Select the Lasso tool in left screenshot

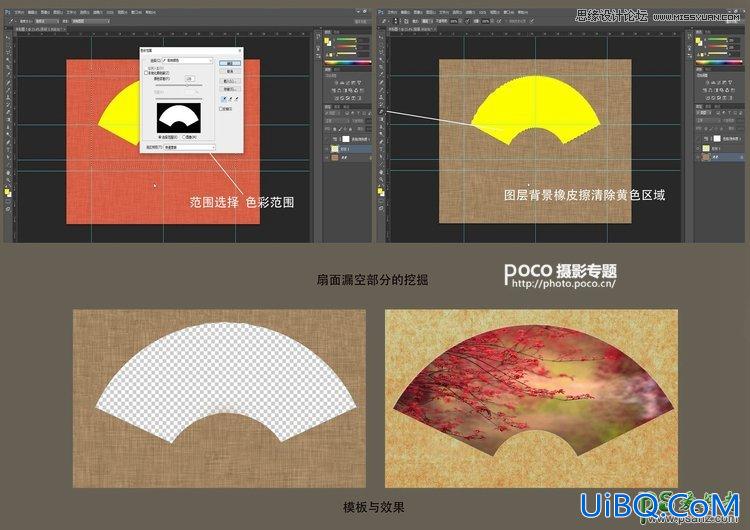tap(8, 52)
